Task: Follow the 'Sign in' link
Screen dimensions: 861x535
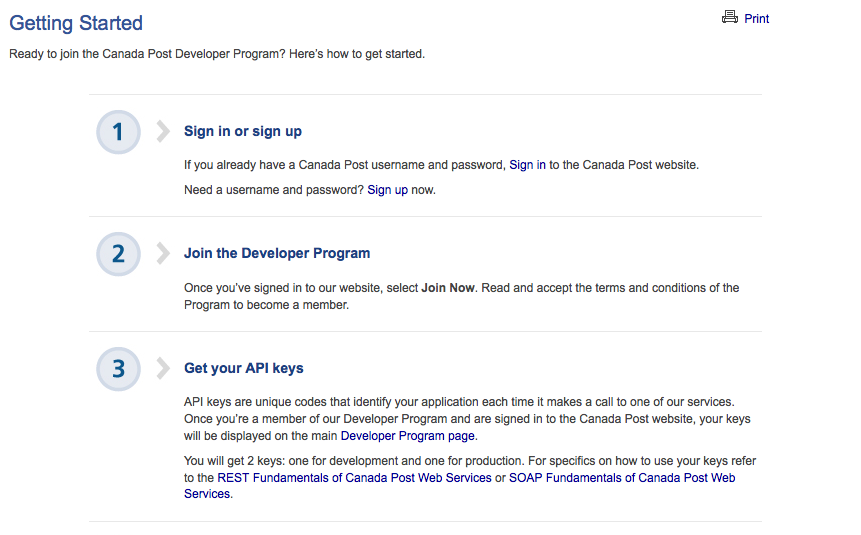Action: coord(527,165)
